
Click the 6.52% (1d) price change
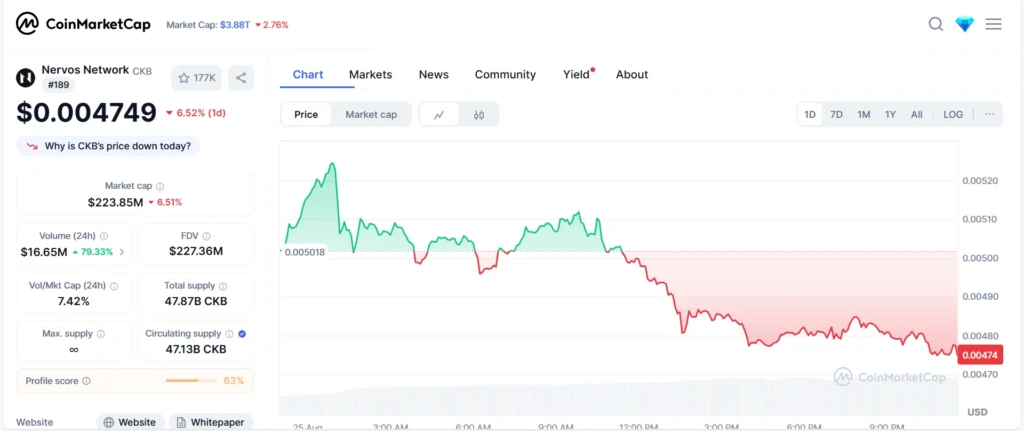pyautogui.click(x=201, y=113)
